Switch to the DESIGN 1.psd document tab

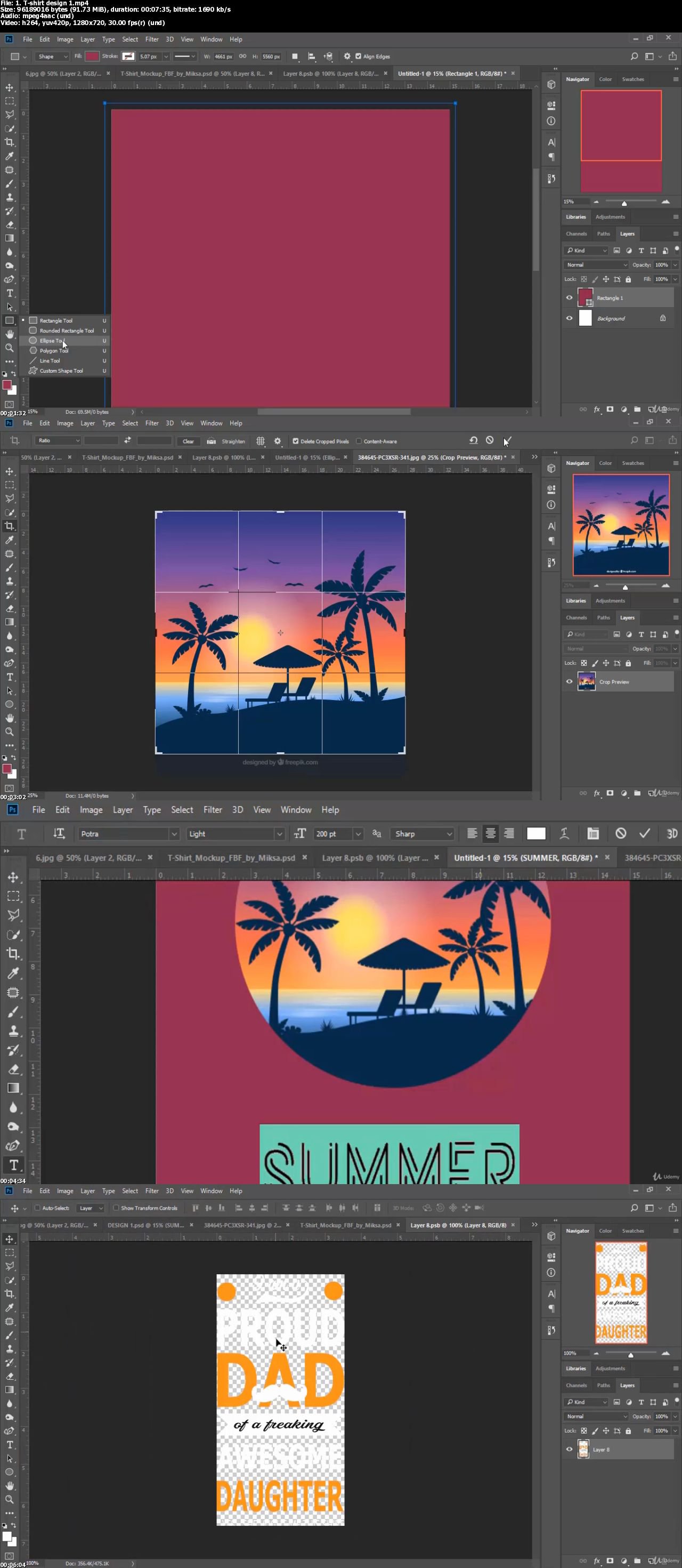tap(146, 1225)
